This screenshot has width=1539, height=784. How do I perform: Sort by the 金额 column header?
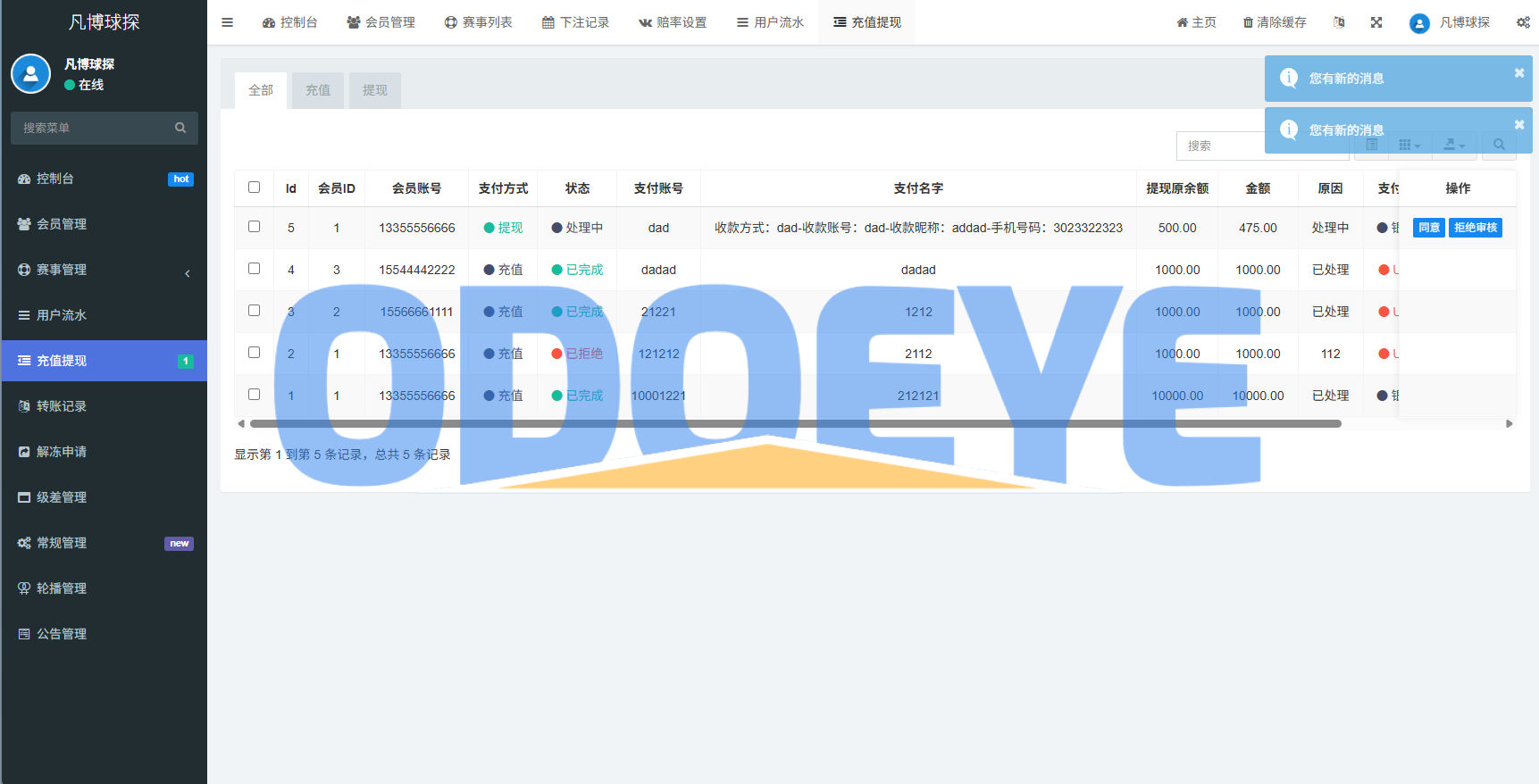(x=1258, y=188)
